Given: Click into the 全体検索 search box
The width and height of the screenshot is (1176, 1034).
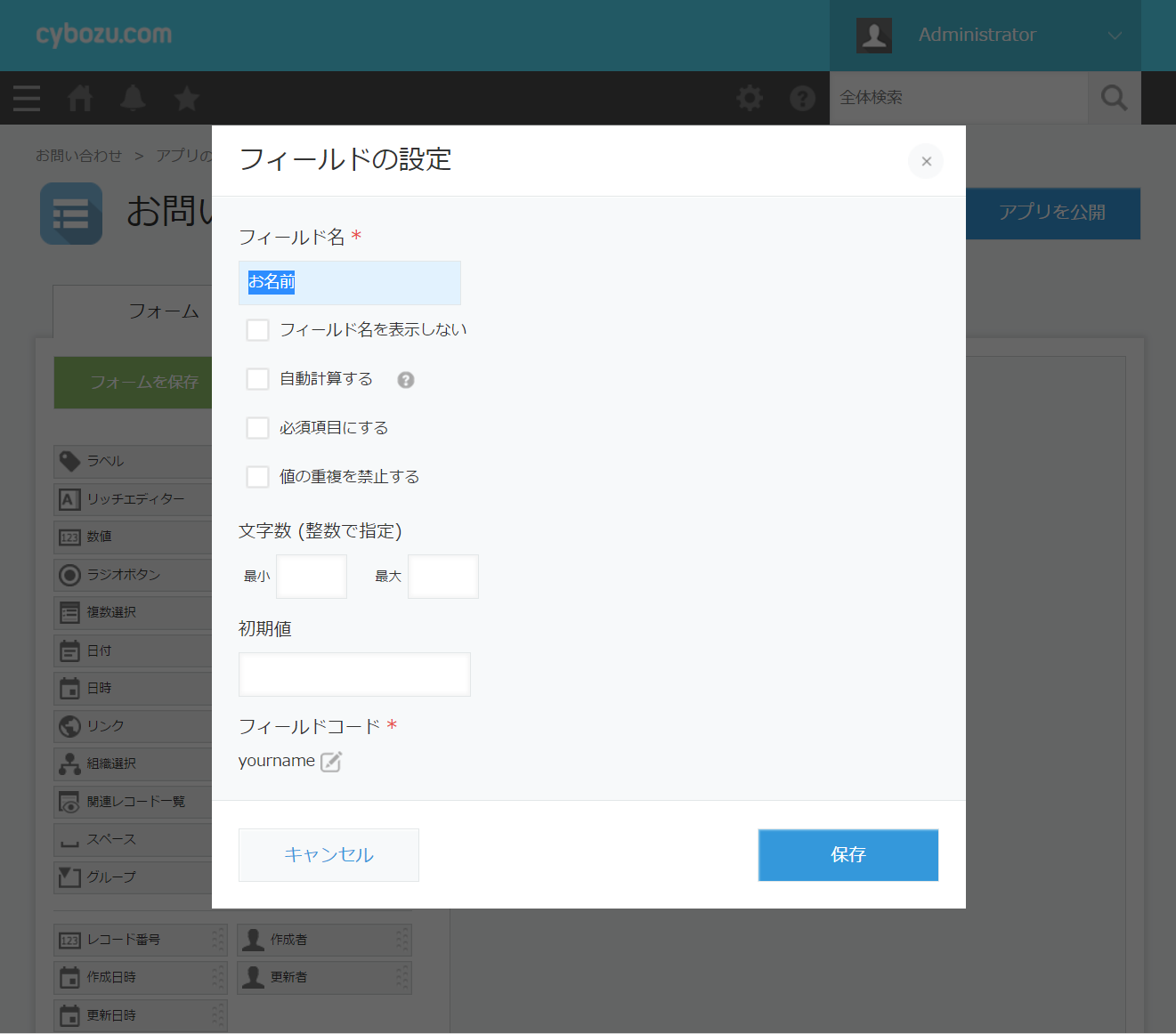Looking at the screenshot, I should [x=958, y=98].
